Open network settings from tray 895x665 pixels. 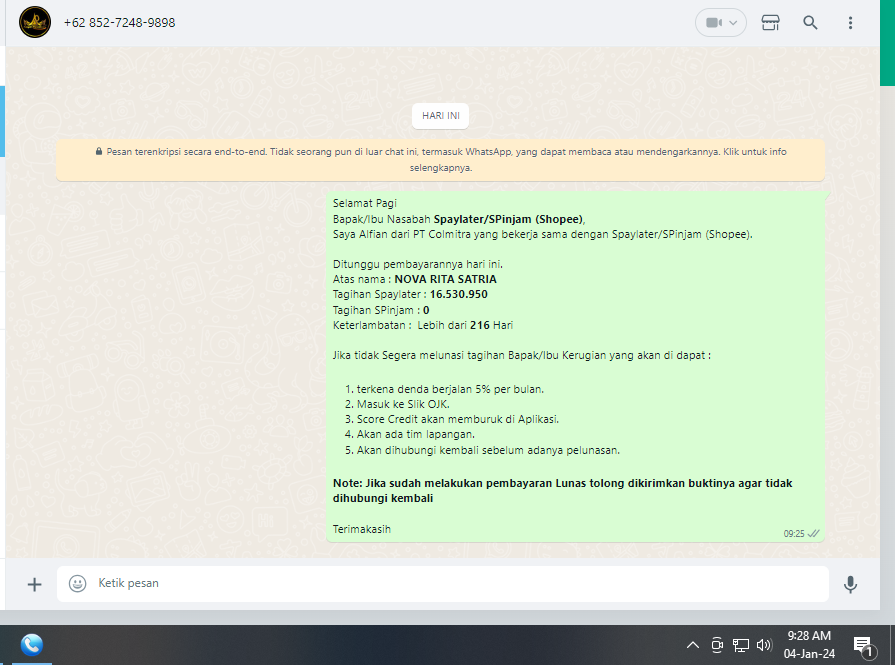pyautogui.click(x=740, y=646)
